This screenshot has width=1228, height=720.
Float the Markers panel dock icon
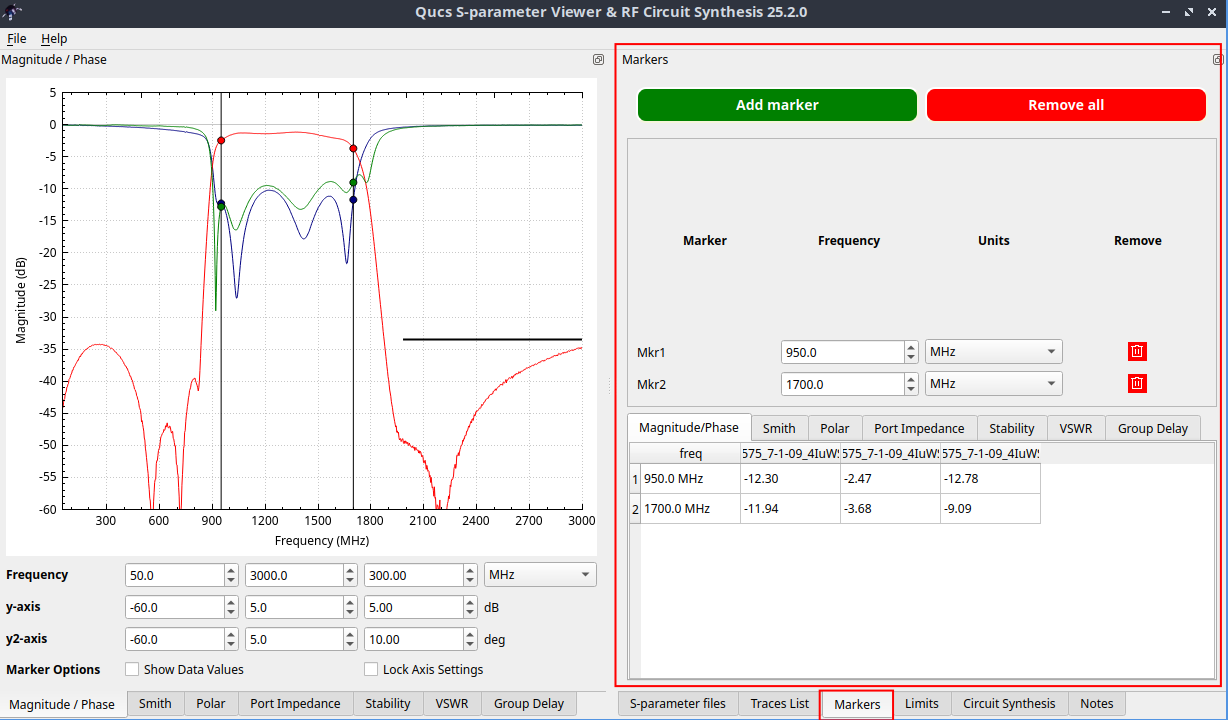click(1218, 60)
